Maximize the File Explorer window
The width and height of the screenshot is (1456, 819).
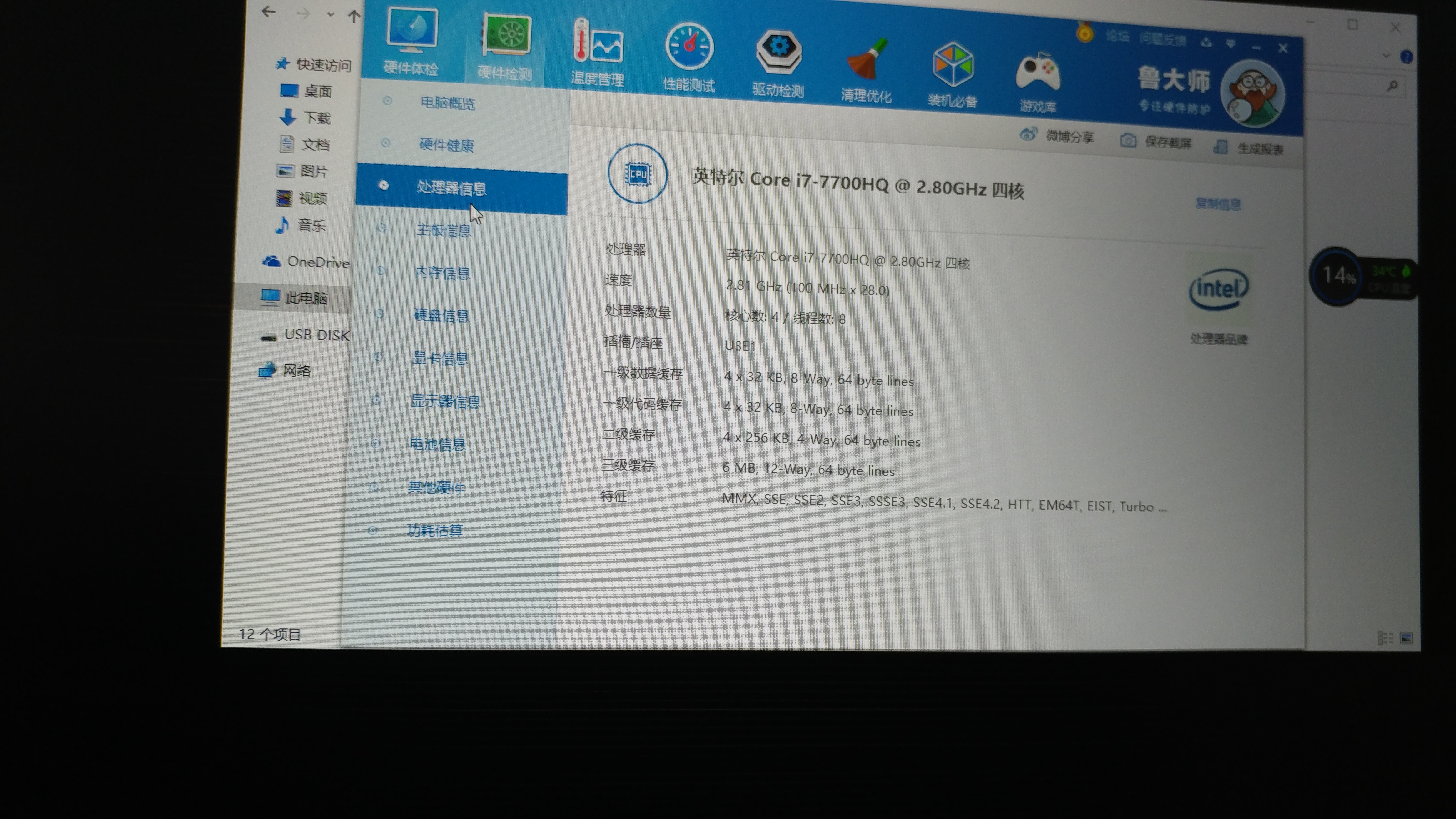pyautogui.click(x=1352, y=24)
